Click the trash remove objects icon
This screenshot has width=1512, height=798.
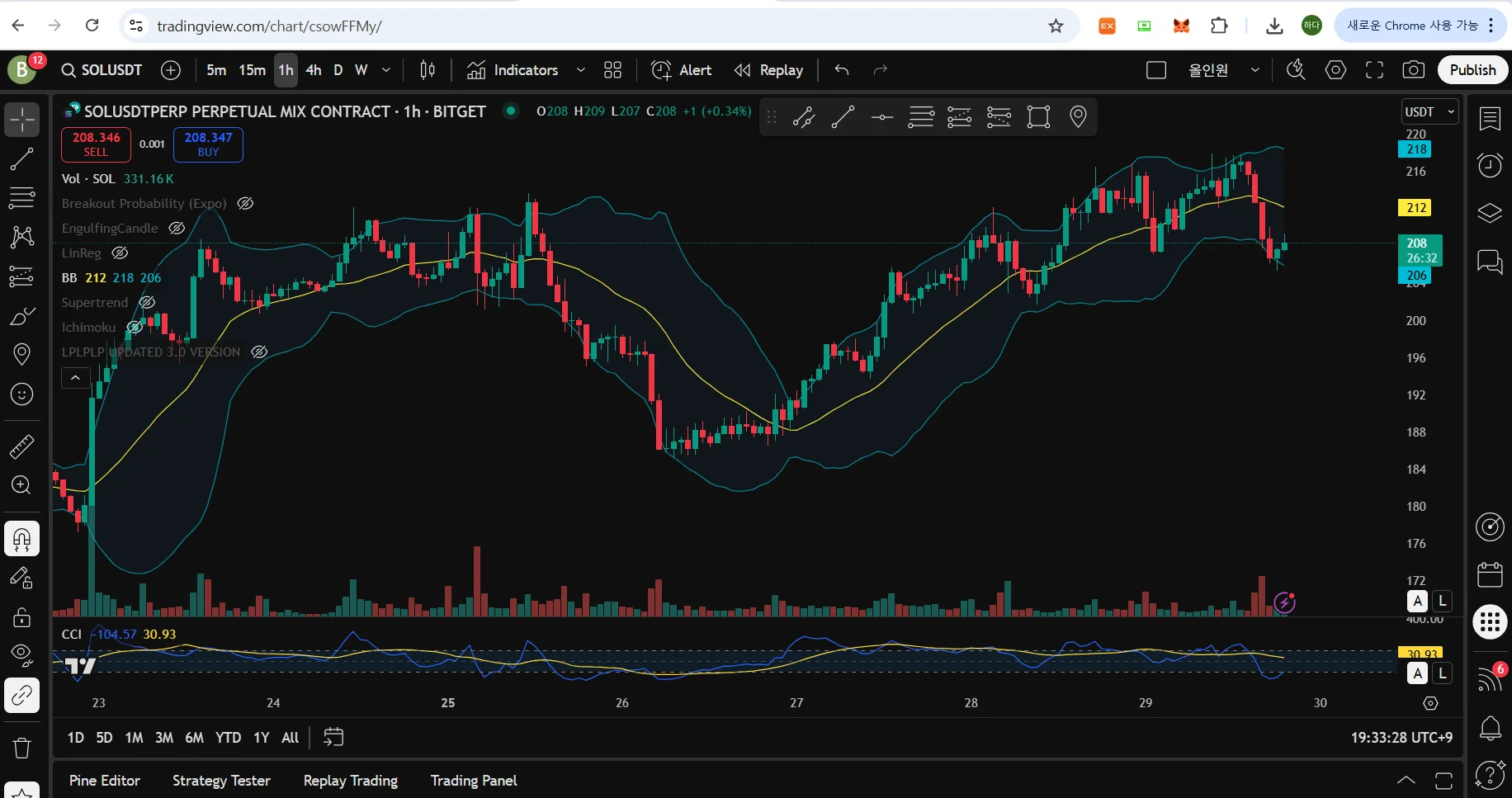point(22,748)
